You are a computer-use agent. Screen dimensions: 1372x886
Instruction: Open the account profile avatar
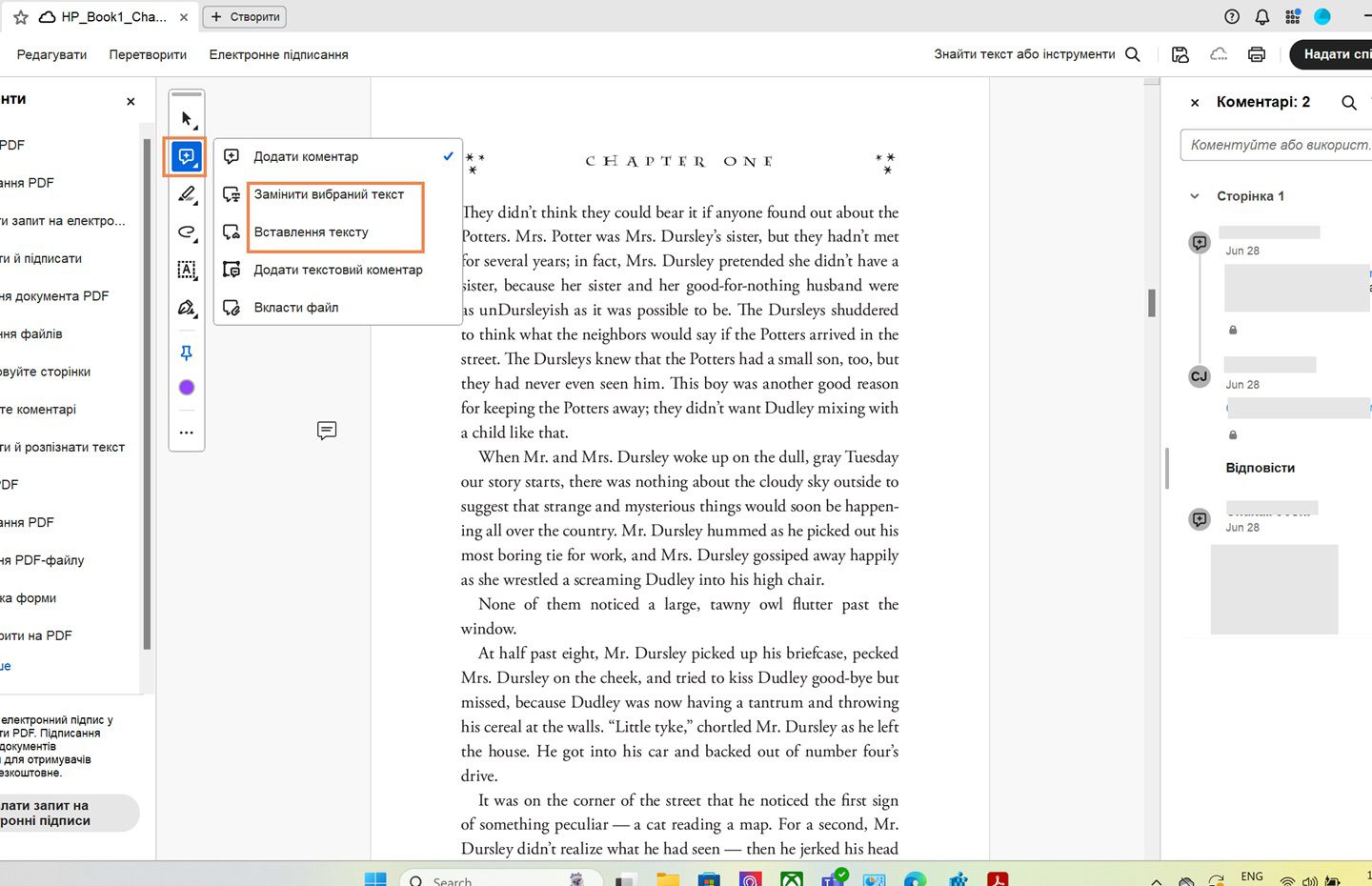click(1322, 16)
